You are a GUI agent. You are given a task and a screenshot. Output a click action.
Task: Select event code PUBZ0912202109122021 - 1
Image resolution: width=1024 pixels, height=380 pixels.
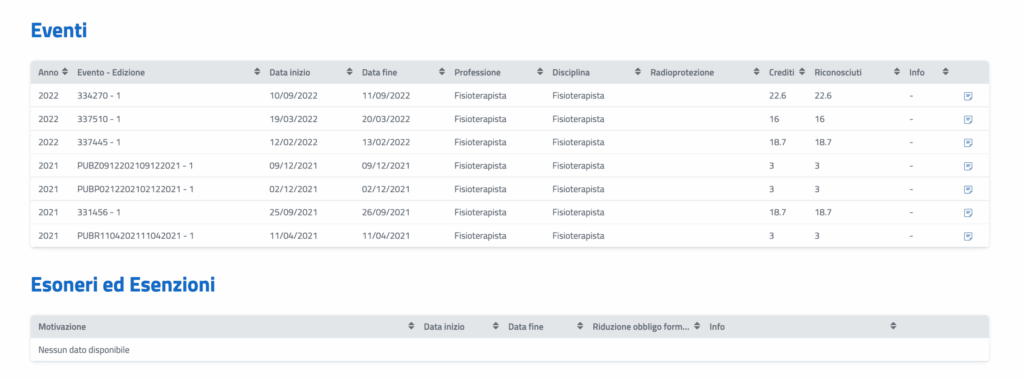tap(135, 166)
